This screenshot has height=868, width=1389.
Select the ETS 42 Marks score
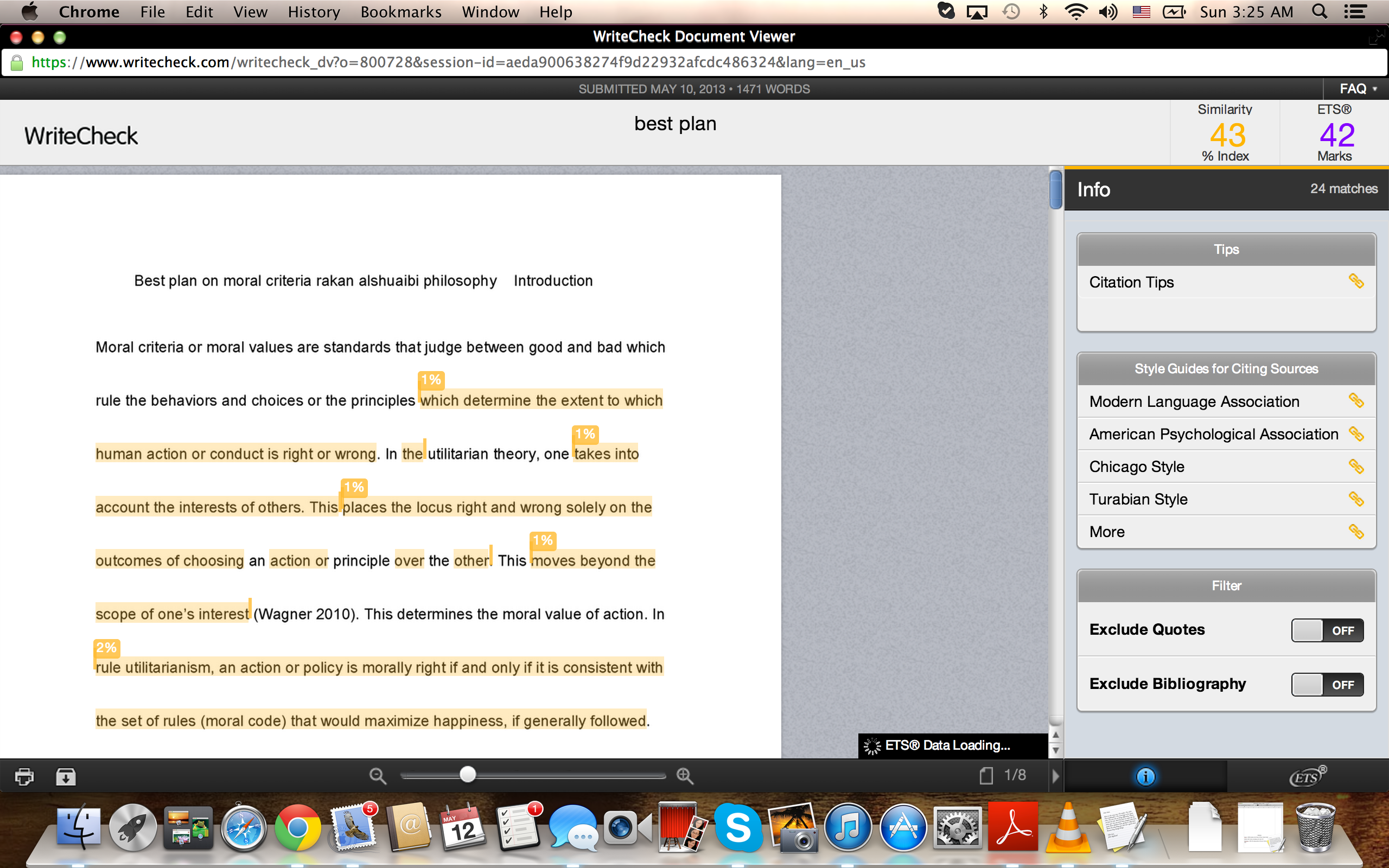click(x=1335, y=133)
